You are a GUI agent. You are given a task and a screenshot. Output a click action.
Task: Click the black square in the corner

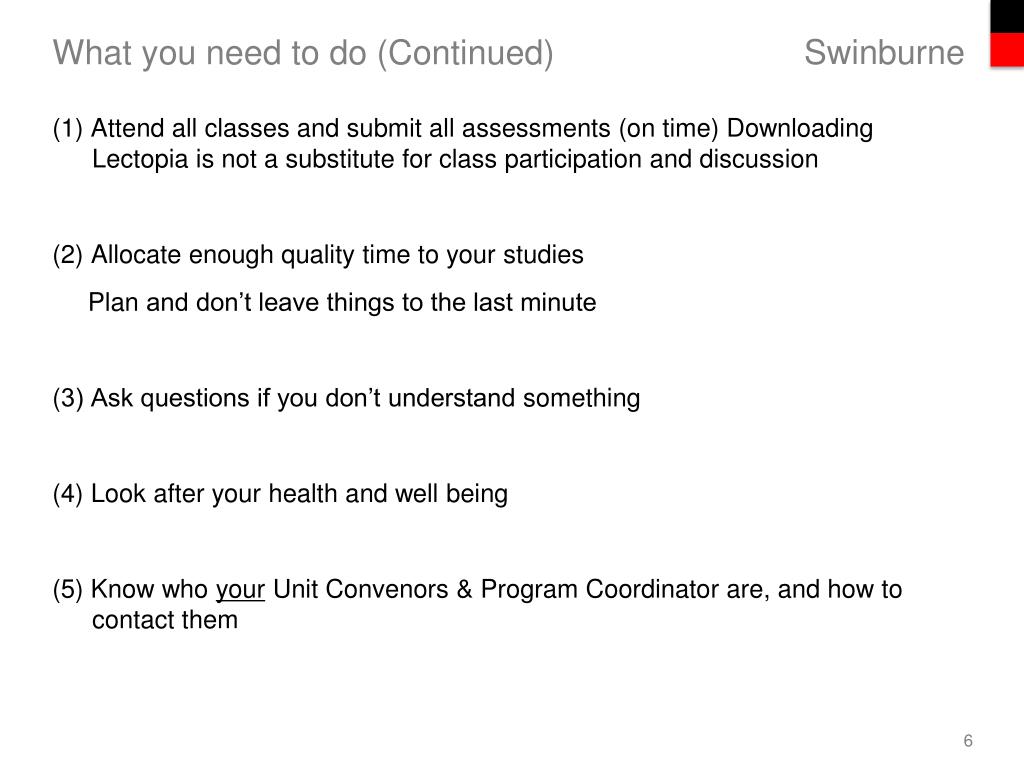(x=1007, y=16)
